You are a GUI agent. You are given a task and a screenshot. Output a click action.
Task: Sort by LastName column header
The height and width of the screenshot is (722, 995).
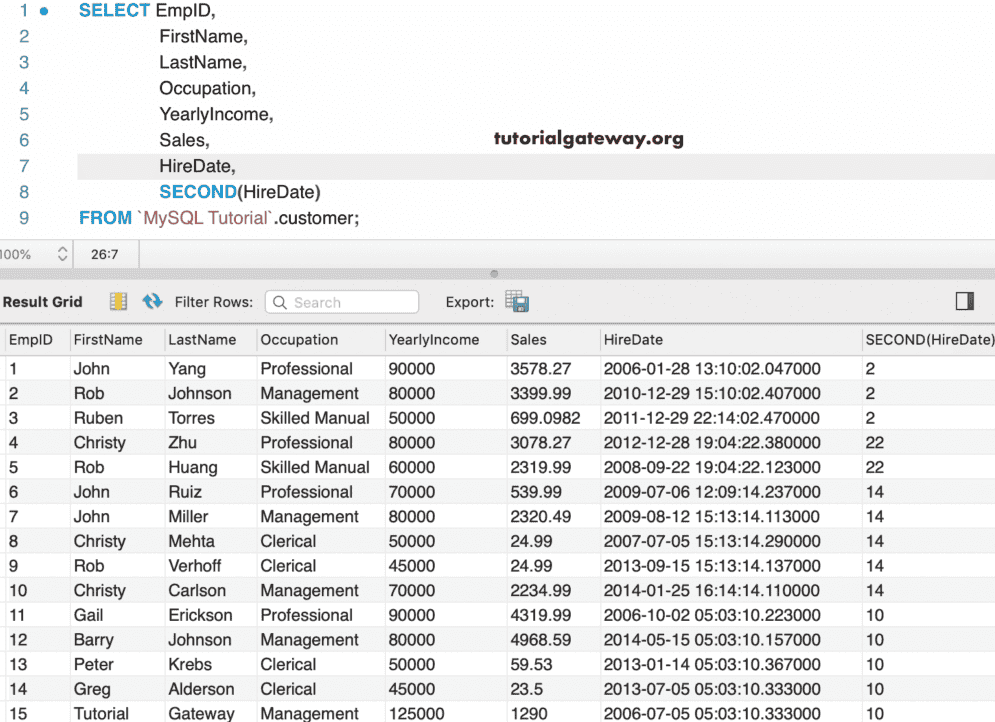click(x=202, y=339)
